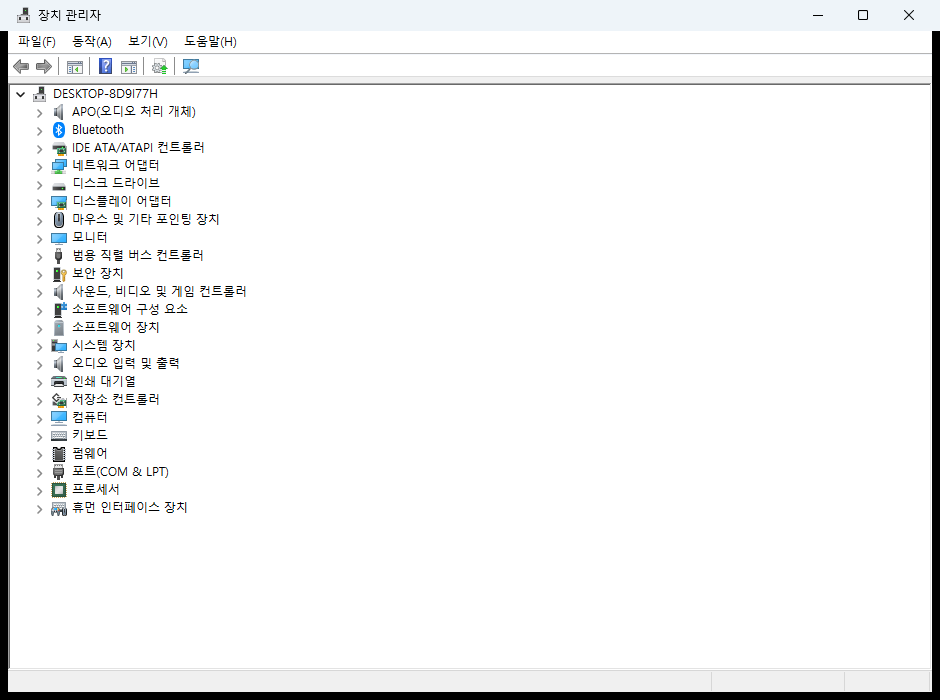
Task: Close the 장치 관리자 window
Action: click(909, 15)
